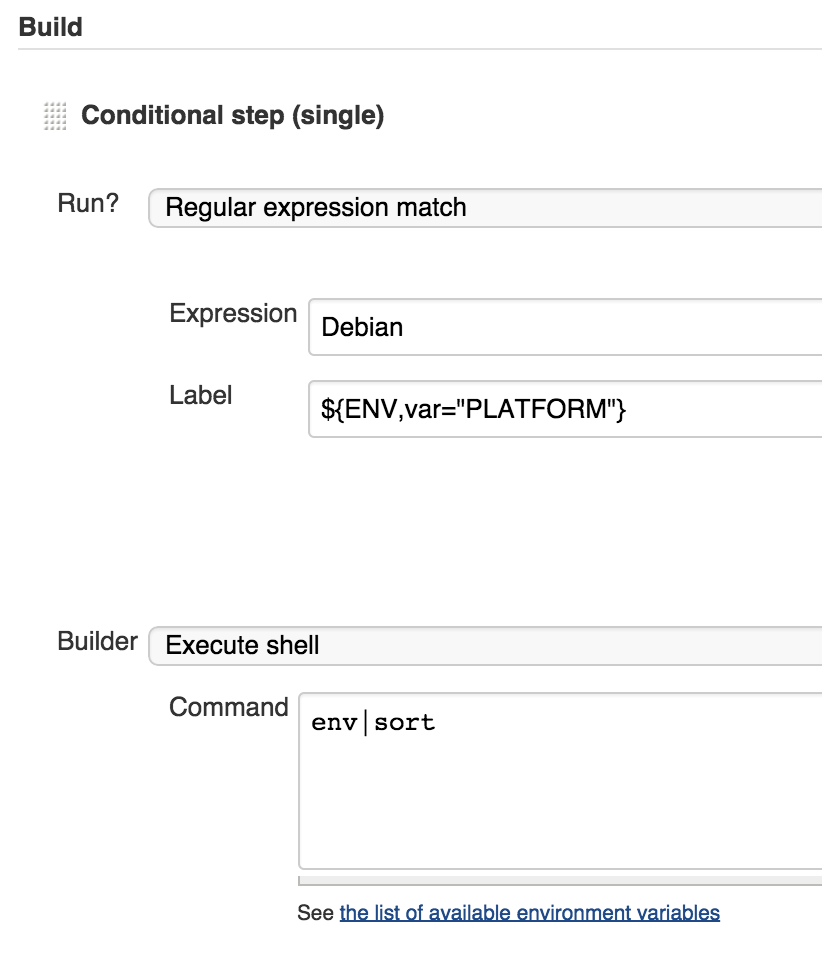The image size is (822, 954).
Task: Click the Builder label text
Action: (x=97, y=641)
